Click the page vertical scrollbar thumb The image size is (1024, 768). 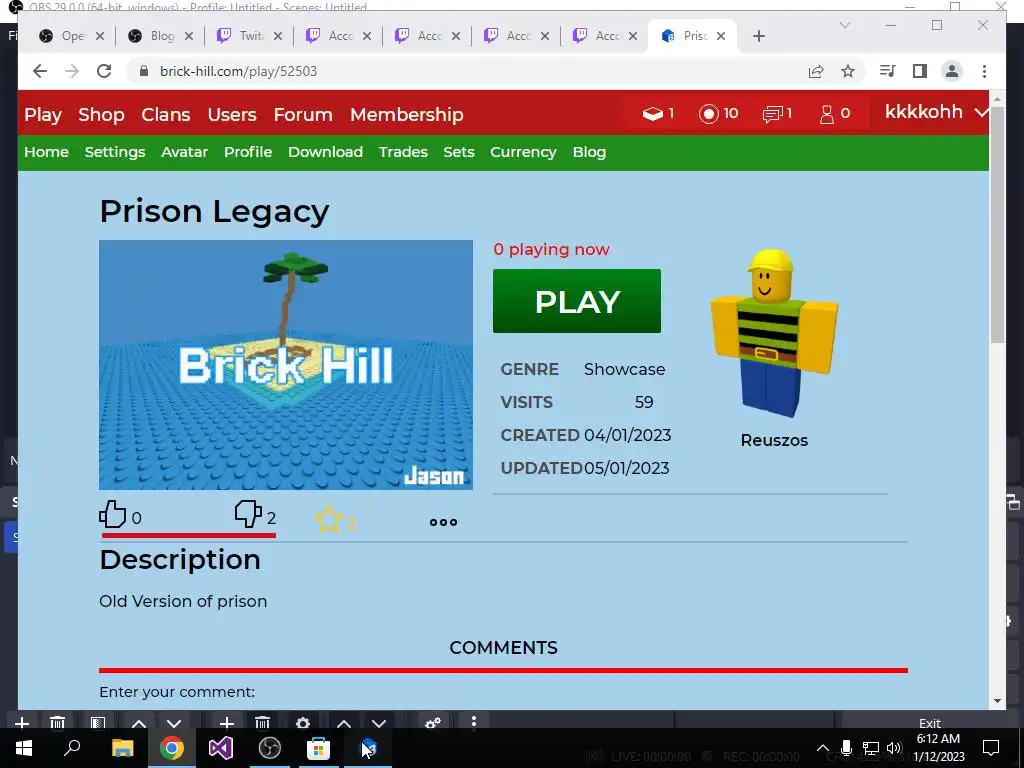(x=997, y=225)
